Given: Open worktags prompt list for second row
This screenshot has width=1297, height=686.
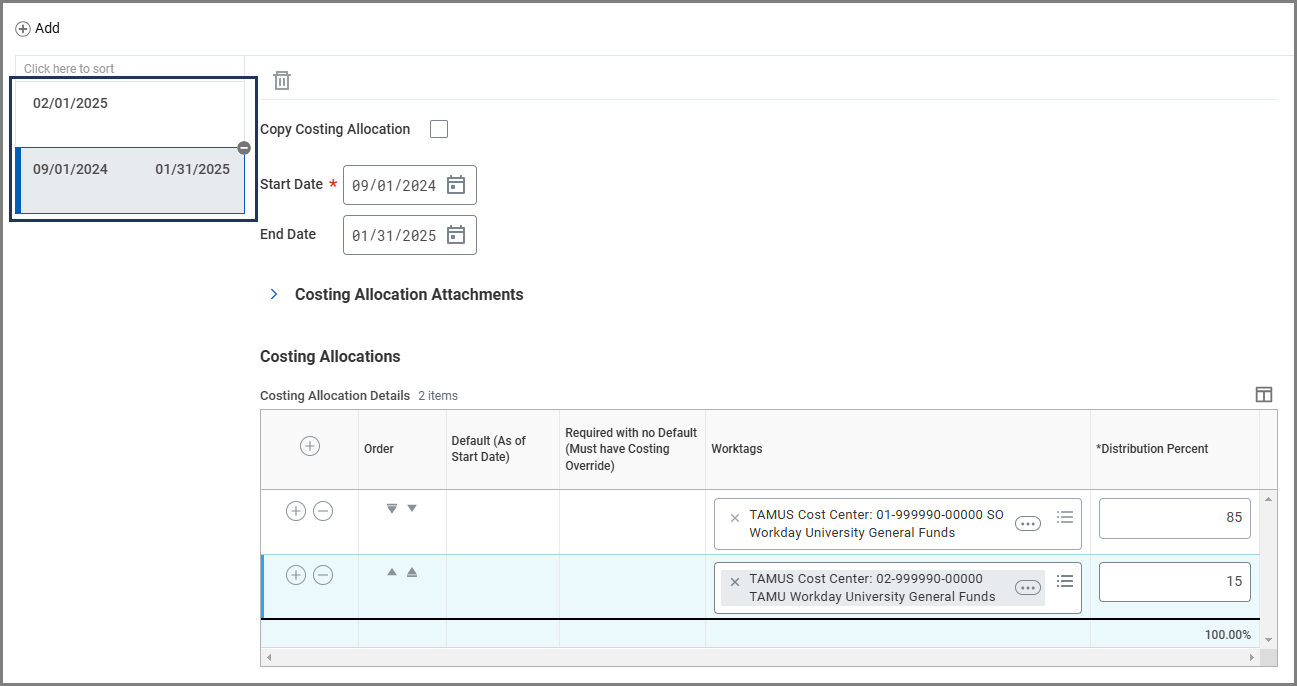Looking at the screenshot, I should tap(1065, 581).
